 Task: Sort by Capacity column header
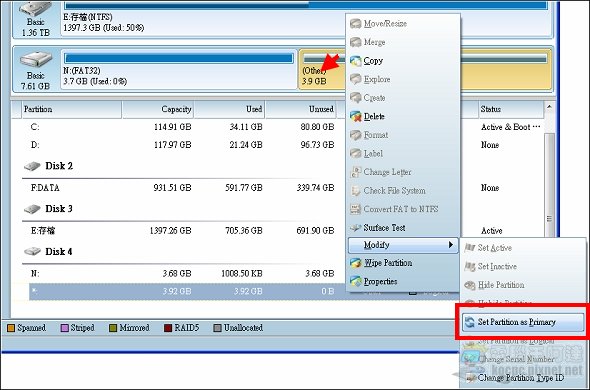click(x=158, y=110)
